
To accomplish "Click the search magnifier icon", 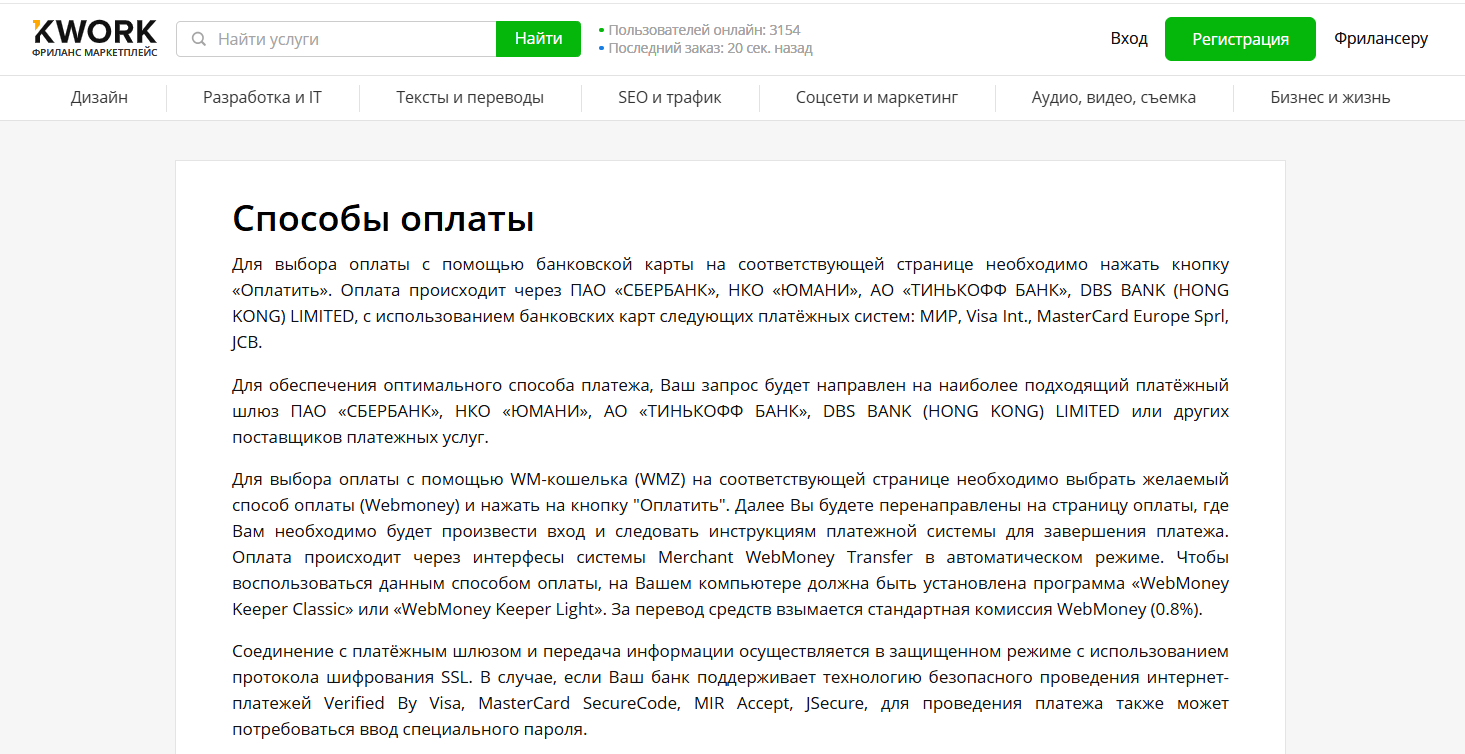I will (x=199, y=39).
